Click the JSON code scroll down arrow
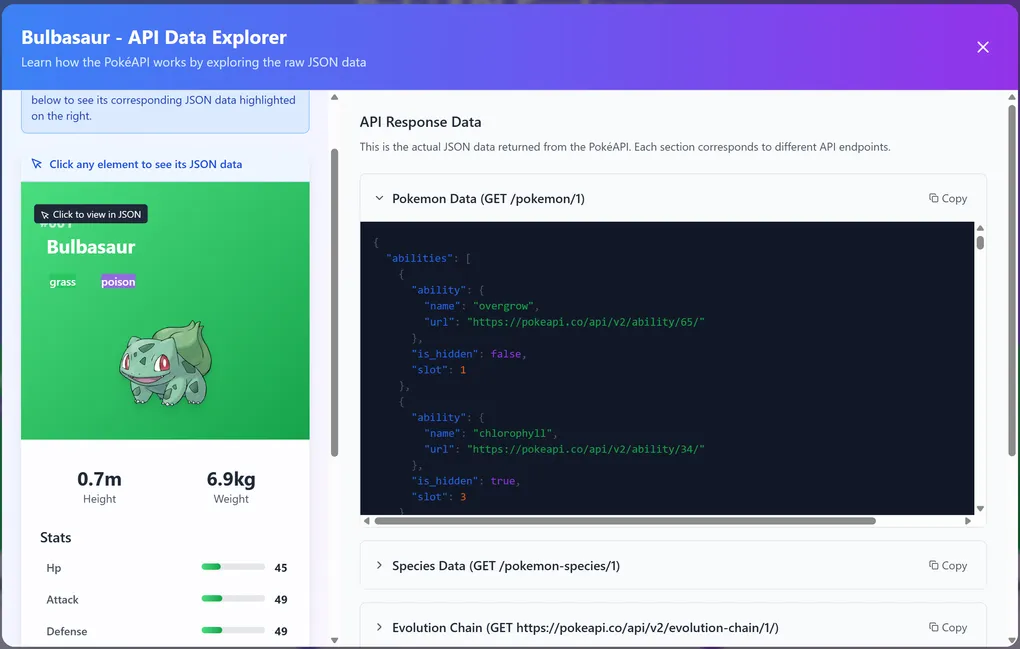The width and height of the screenshot is (1020, 649). click(x=980, y=508)
